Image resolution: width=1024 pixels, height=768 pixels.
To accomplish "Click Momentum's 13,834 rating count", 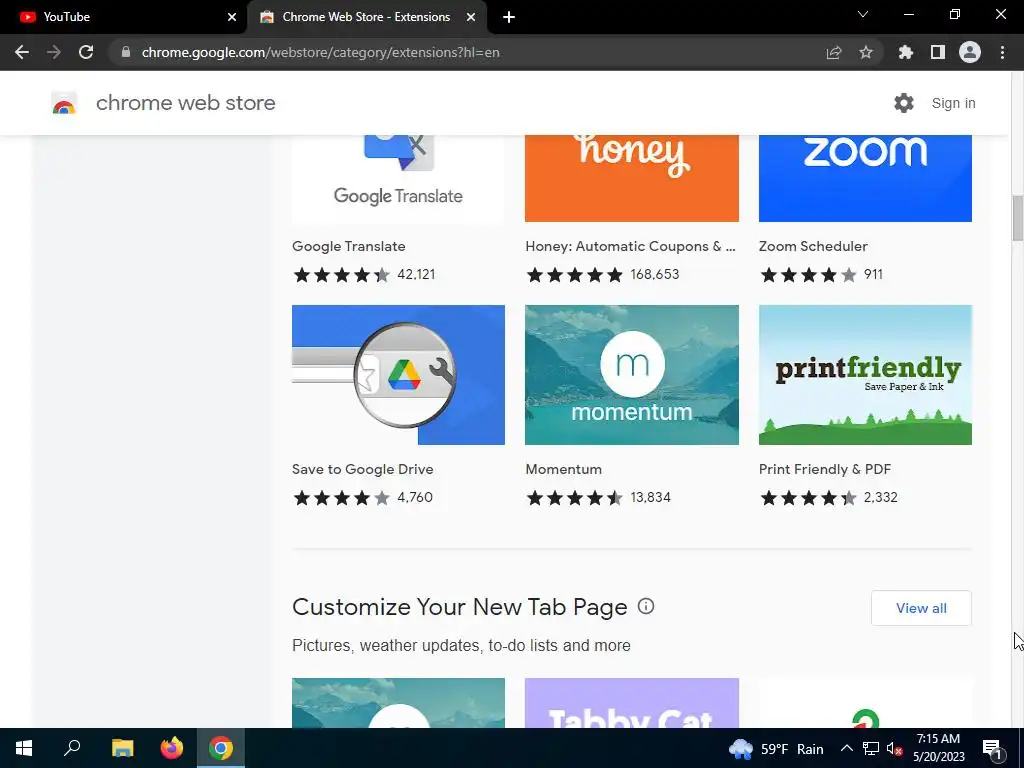I will click(x=650, y=497).
